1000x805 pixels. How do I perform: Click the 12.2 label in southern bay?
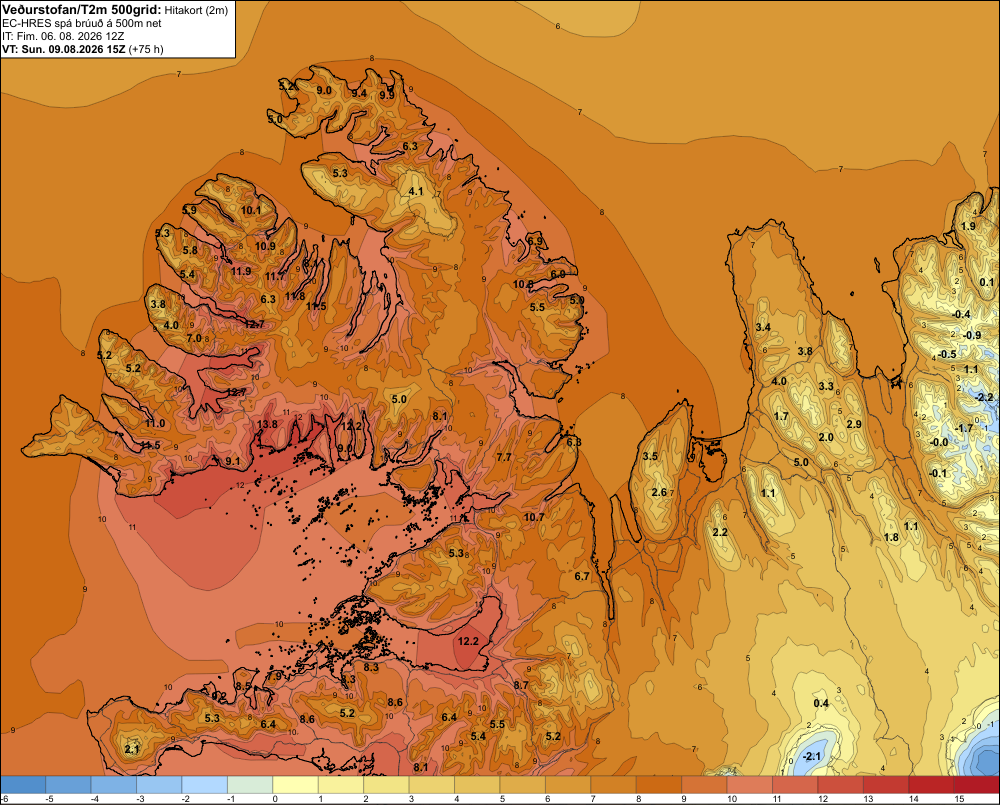click(468, 641)
